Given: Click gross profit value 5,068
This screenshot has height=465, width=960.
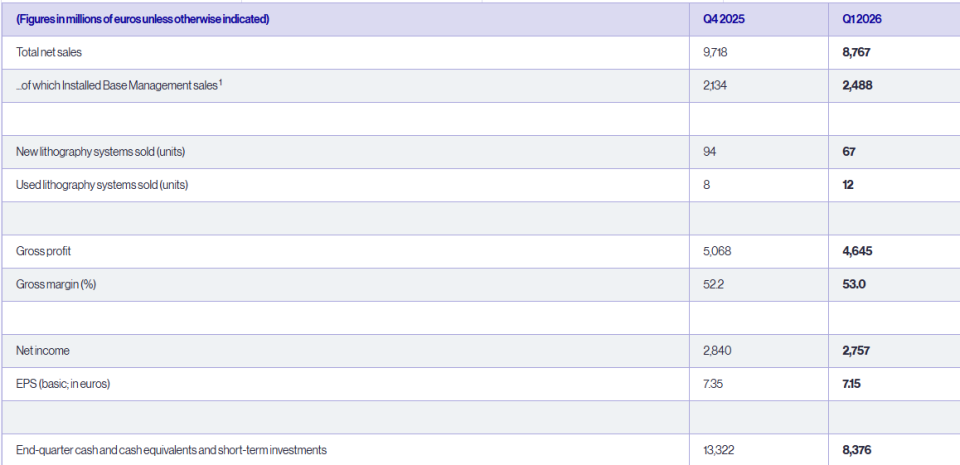Looking at the screenshot, I should tap(716, 251).
